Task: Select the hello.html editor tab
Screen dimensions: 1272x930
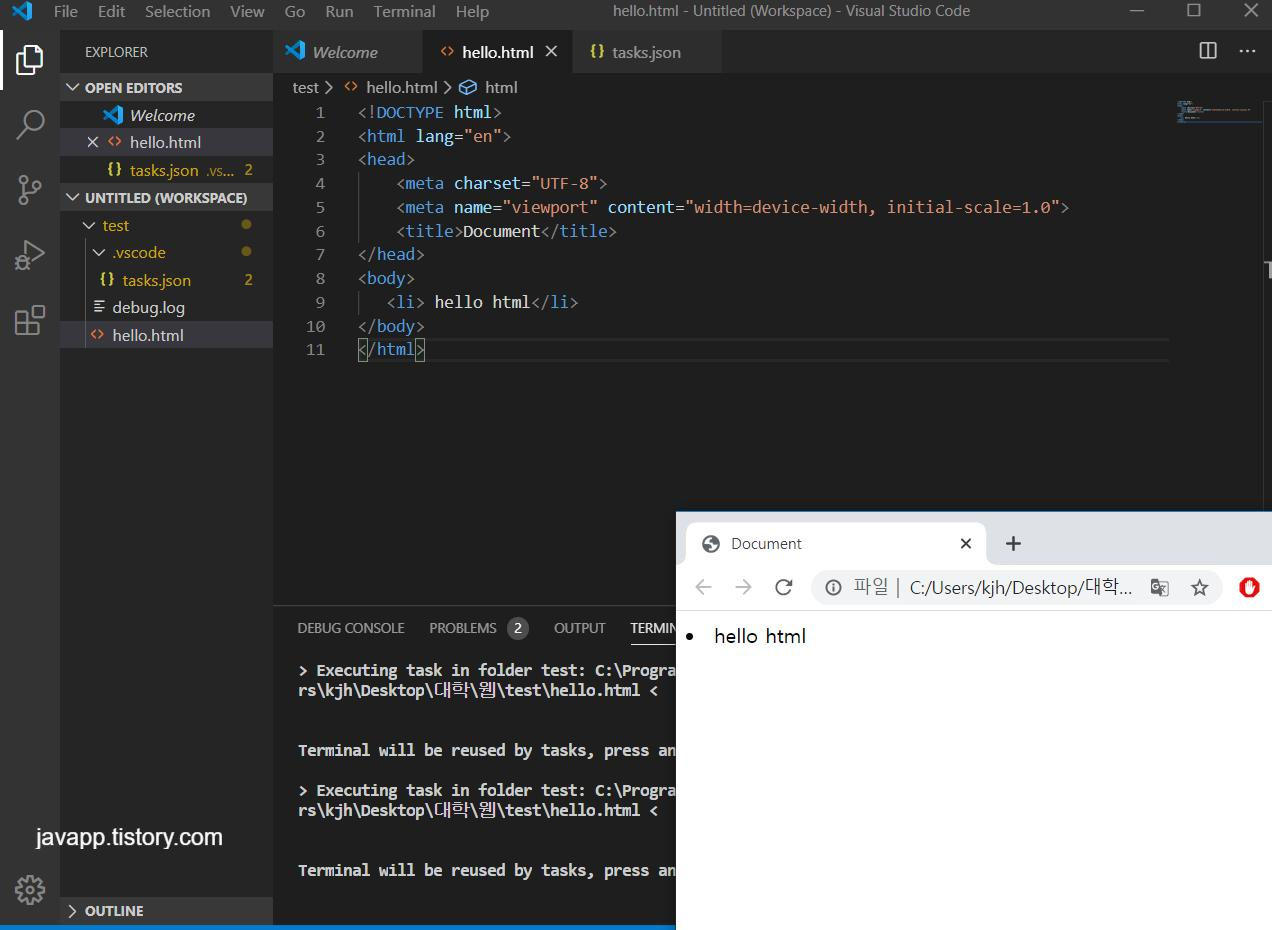Action: tap(497, 52)
